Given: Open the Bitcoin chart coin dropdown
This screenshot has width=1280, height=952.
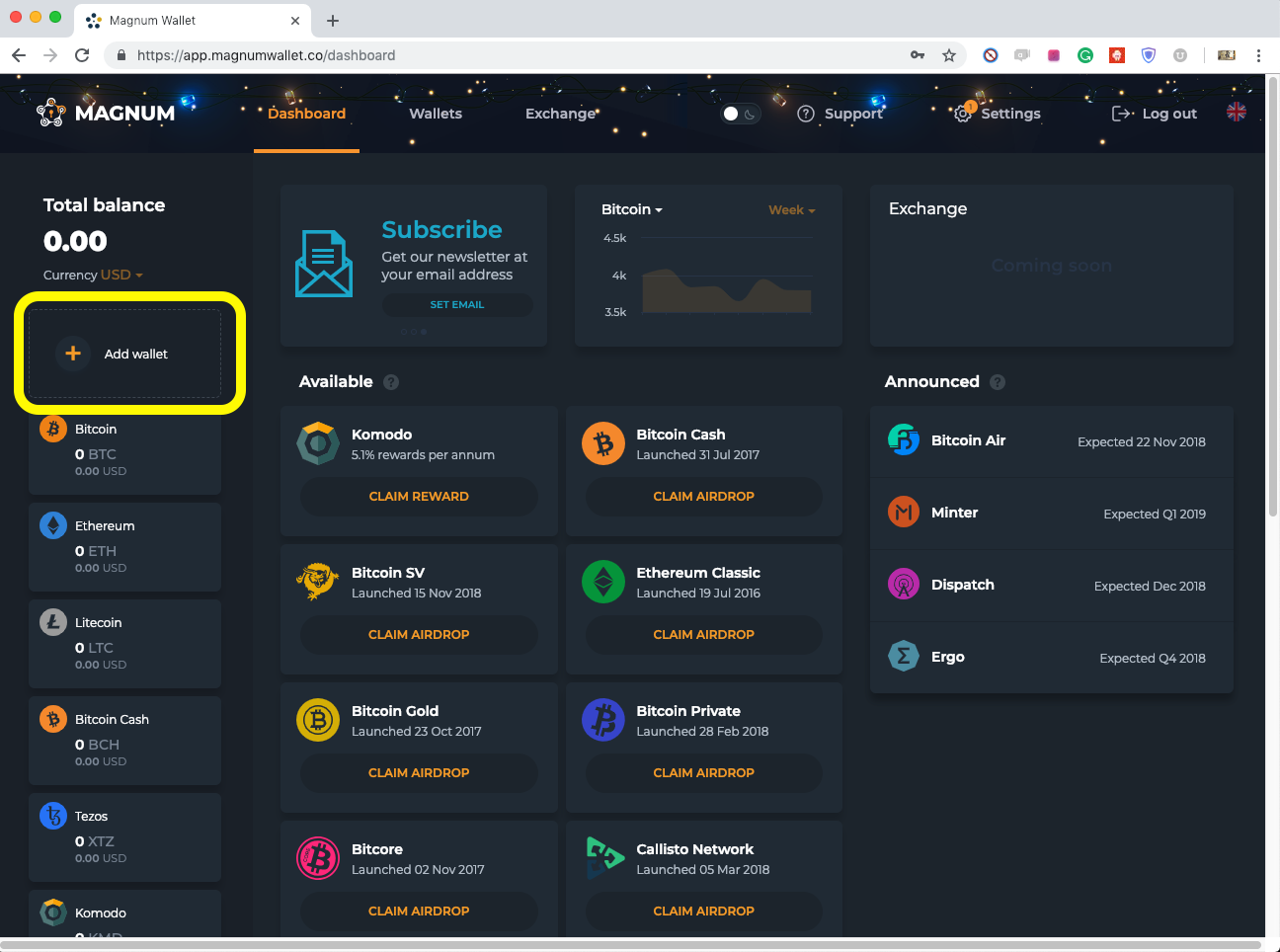Looking at the screenshot, I should (x=632, y=209).
